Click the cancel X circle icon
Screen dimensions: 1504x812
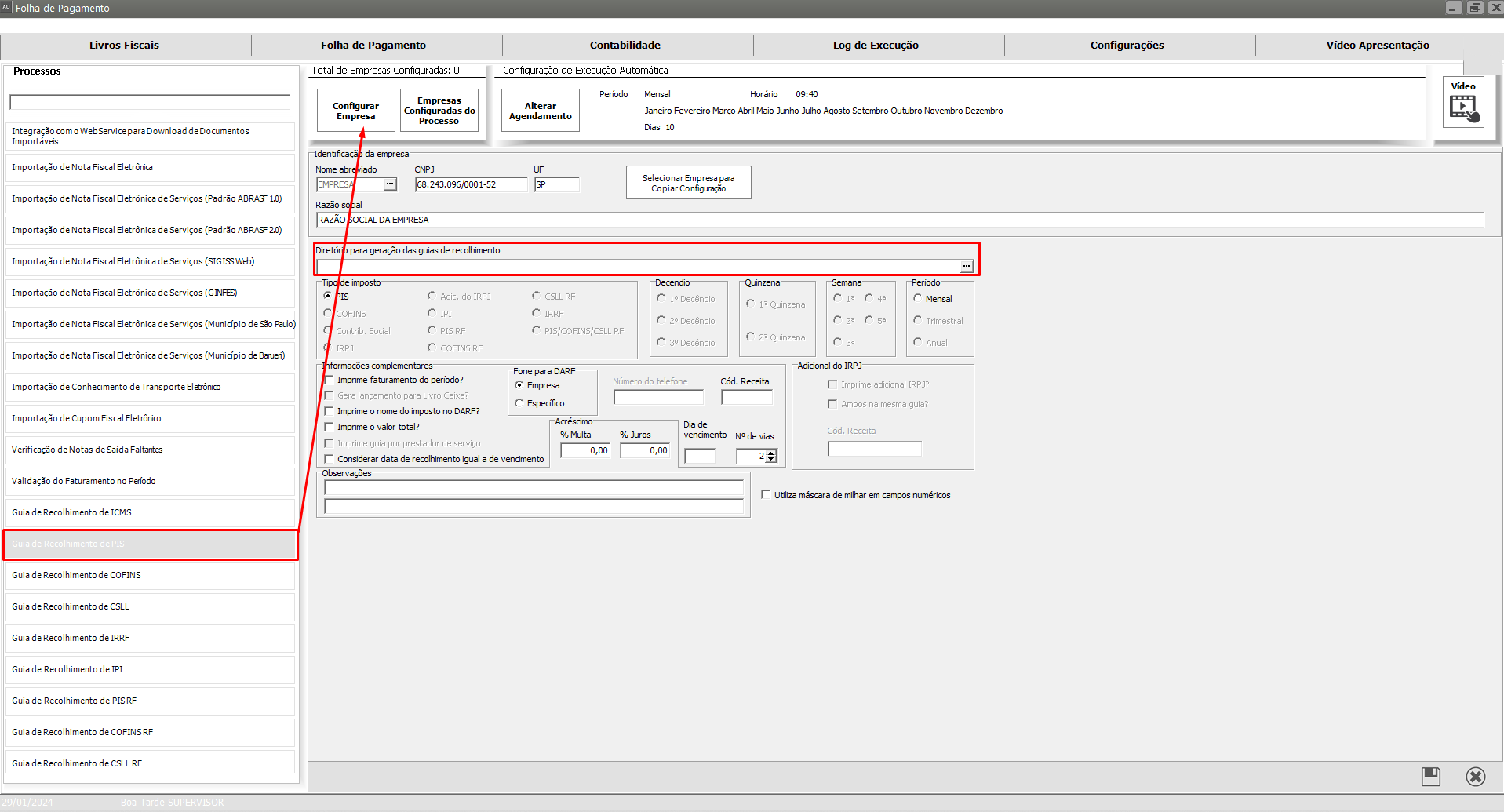[1475, 777]
